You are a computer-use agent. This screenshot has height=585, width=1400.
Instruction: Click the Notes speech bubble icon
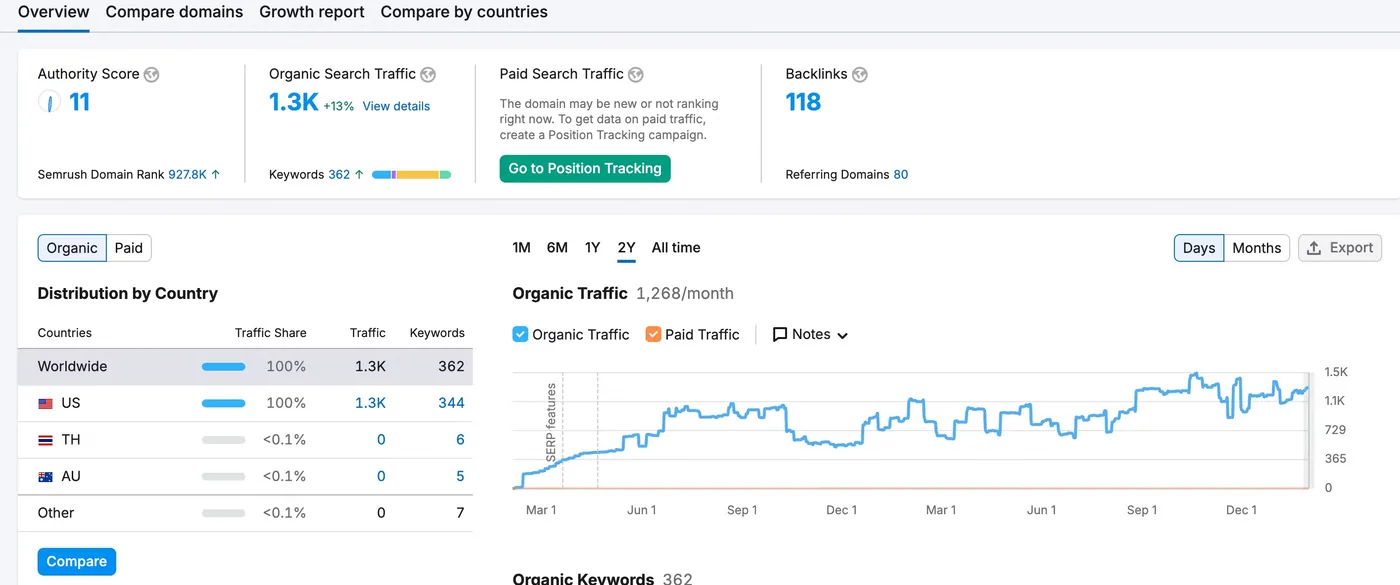[x=780, y=335]
